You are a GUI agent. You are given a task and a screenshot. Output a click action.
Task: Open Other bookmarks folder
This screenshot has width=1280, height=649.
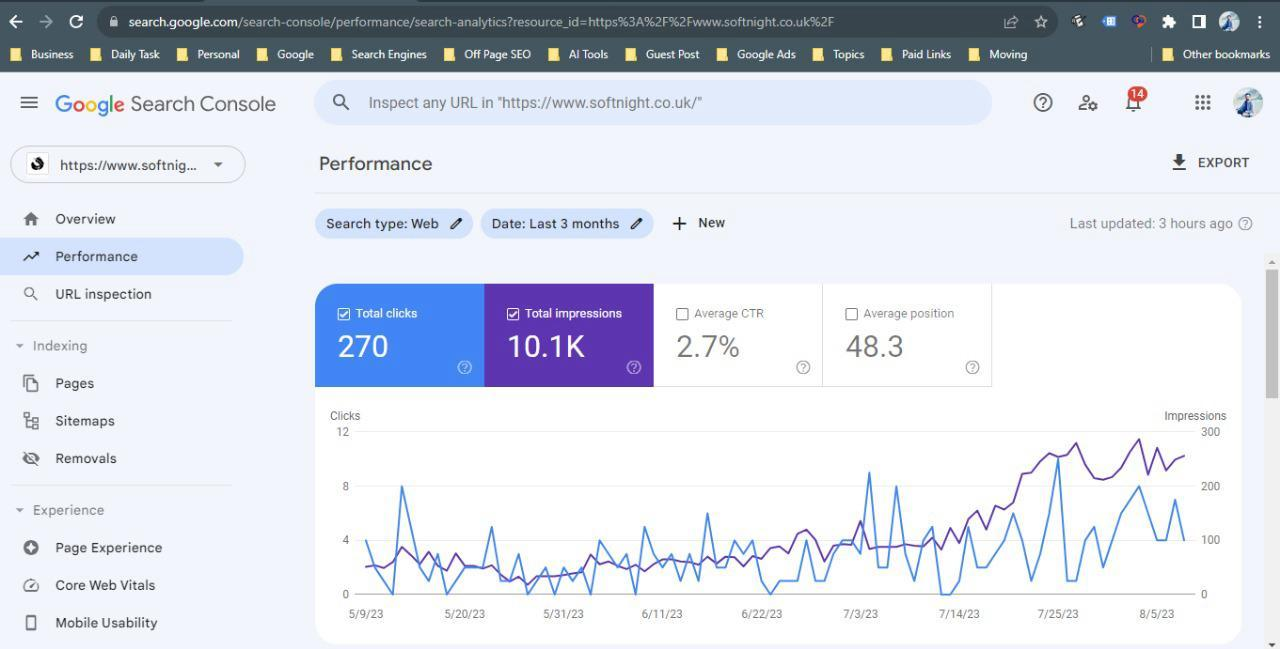(x=1216, y=54)
